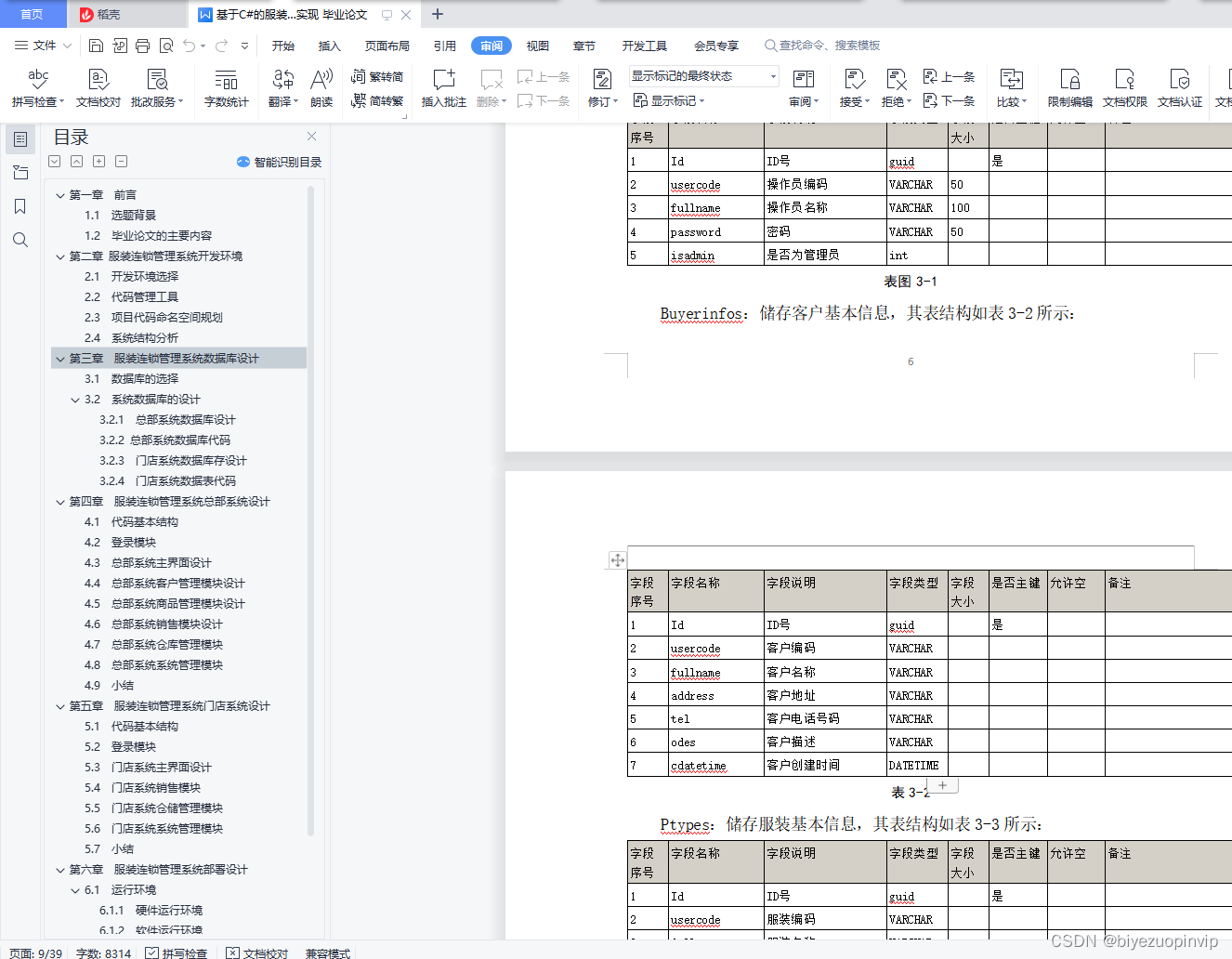
Task: Open document permissions
Action: (1125, 88)
